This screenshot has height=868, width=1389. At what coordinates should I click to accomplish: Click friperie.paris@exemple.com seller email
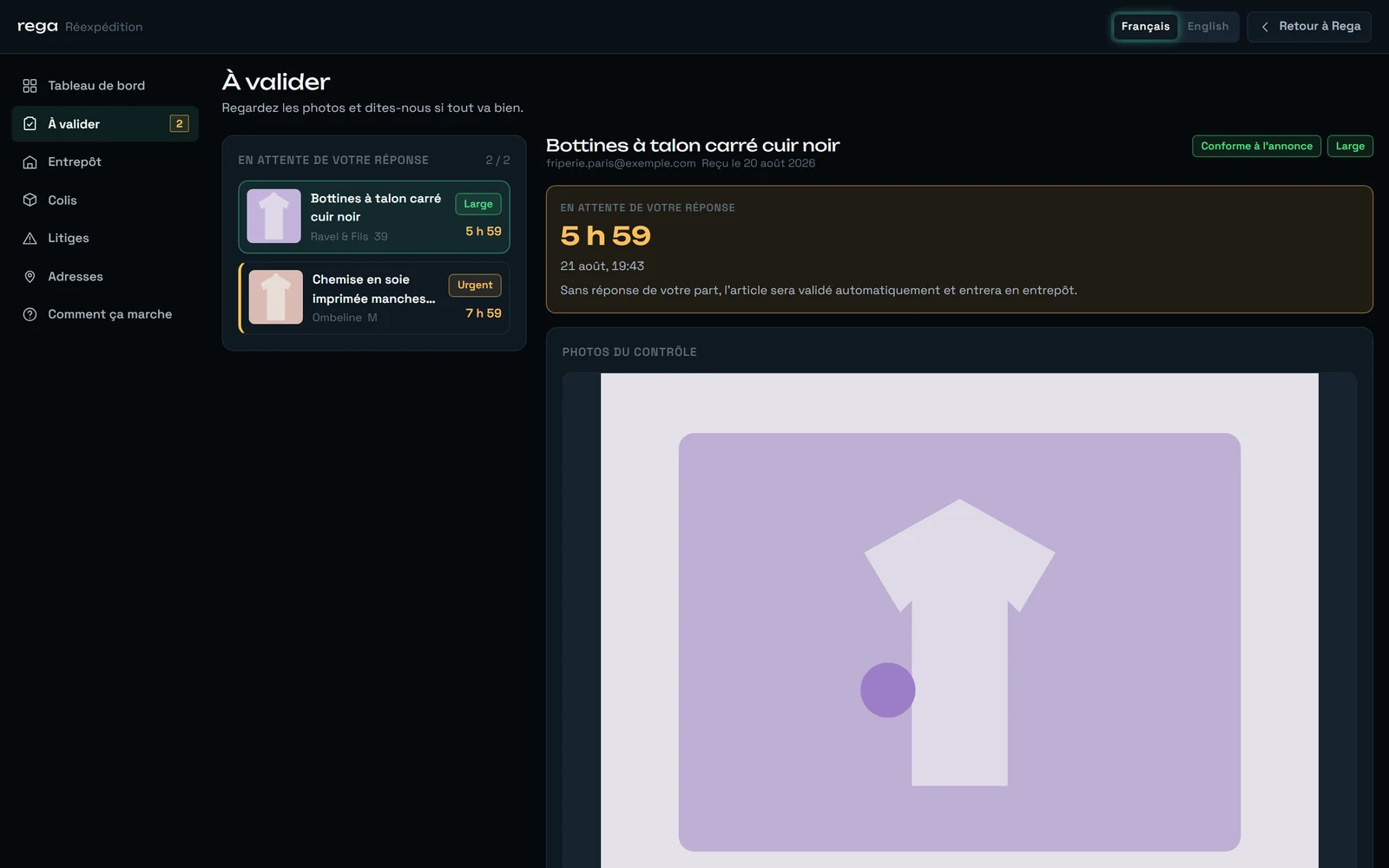pyautogui.click(x=621, y=163)
